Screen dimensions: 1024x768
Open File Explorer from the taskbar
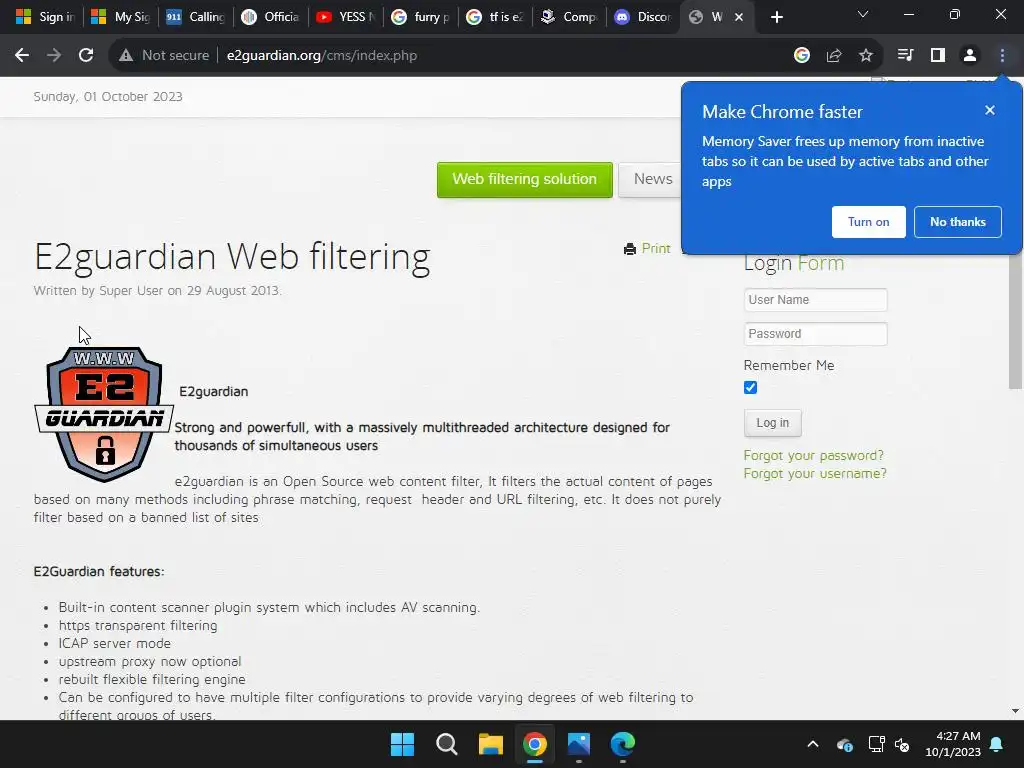(x=490, y=744)
